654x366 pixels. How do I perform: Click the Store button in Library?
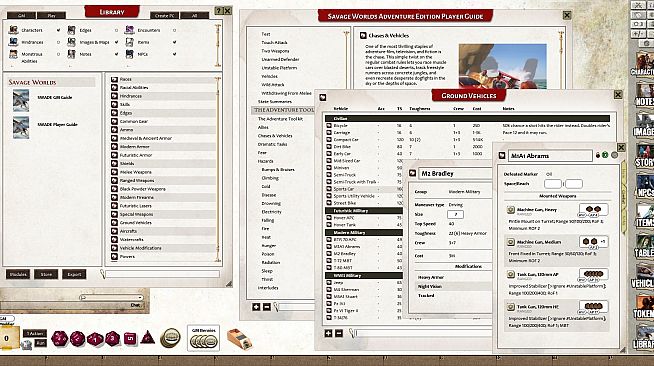(46, 274)
